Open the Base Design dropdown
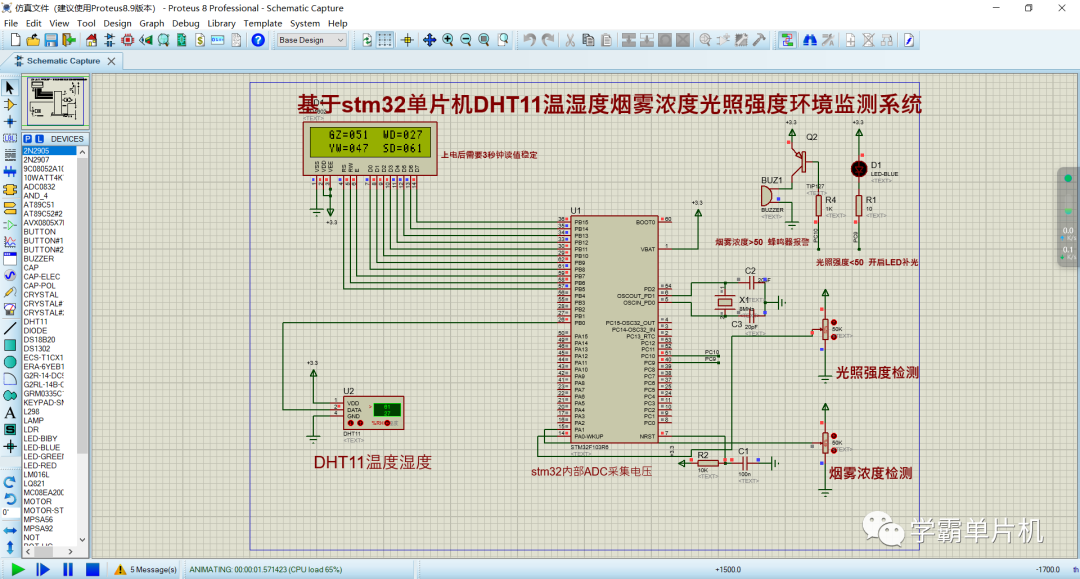This screenshot has height=579, width=1080. (311, 41)
